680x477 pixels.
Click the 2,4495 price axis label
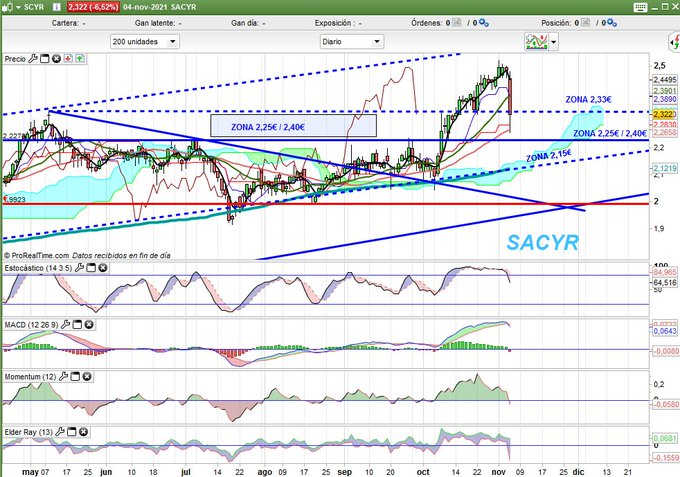tap(664, 80)
